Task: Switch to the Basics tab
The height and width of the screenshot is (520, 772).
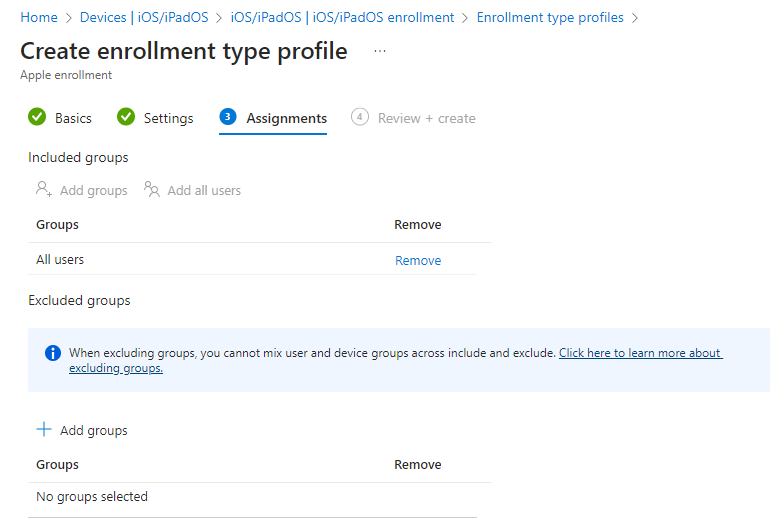Action: [x=73, y=118]
